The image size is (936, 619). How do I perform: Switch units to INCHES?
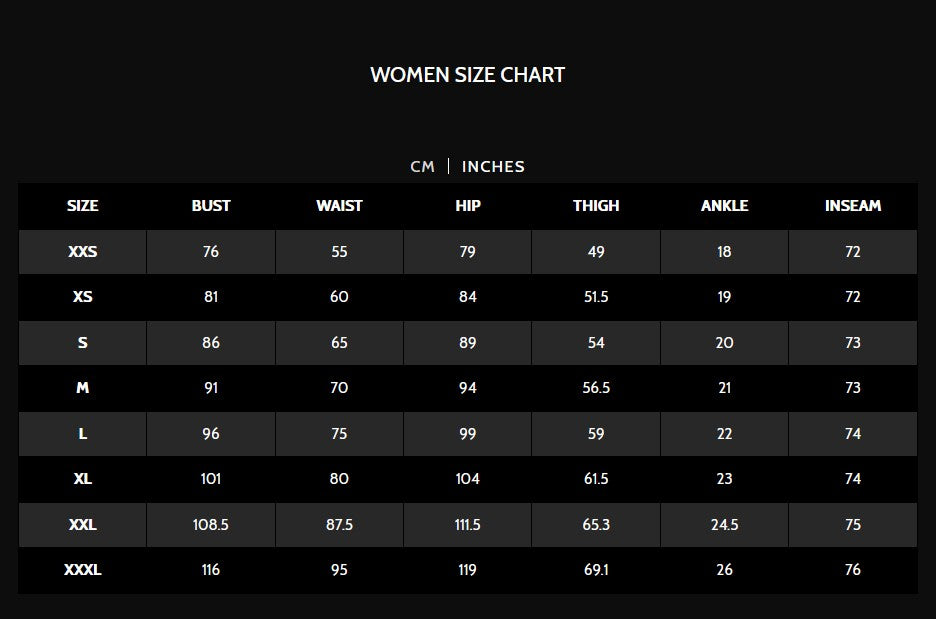(x=493, y=167)
